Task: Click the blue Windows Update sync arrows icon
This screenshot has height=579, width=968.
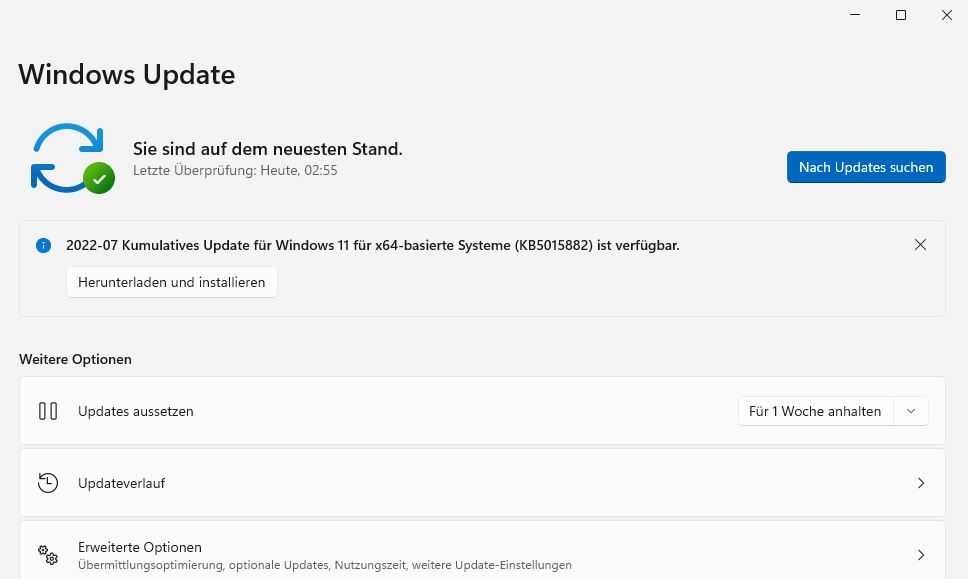Action: coord(66,156)
